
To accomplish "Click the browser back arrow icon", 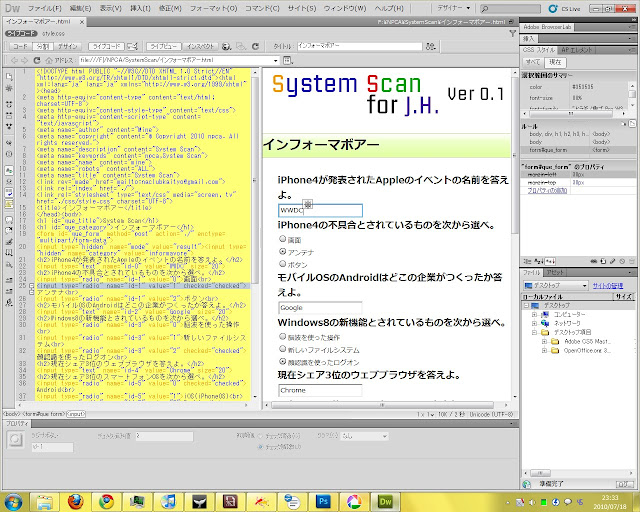I will pos(14,60).
